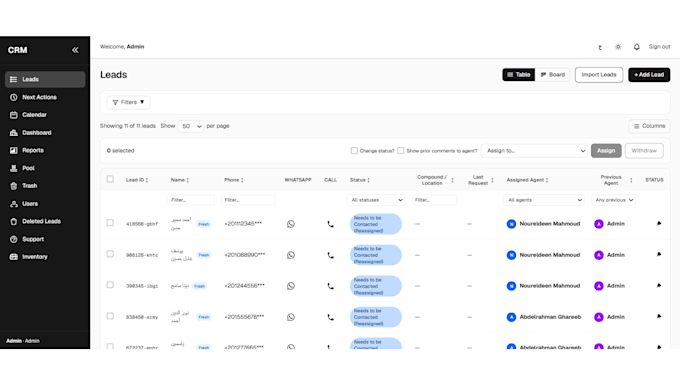Open notifications bell icon
Viewport: 680px width, 388px height.
click(636, 47)
